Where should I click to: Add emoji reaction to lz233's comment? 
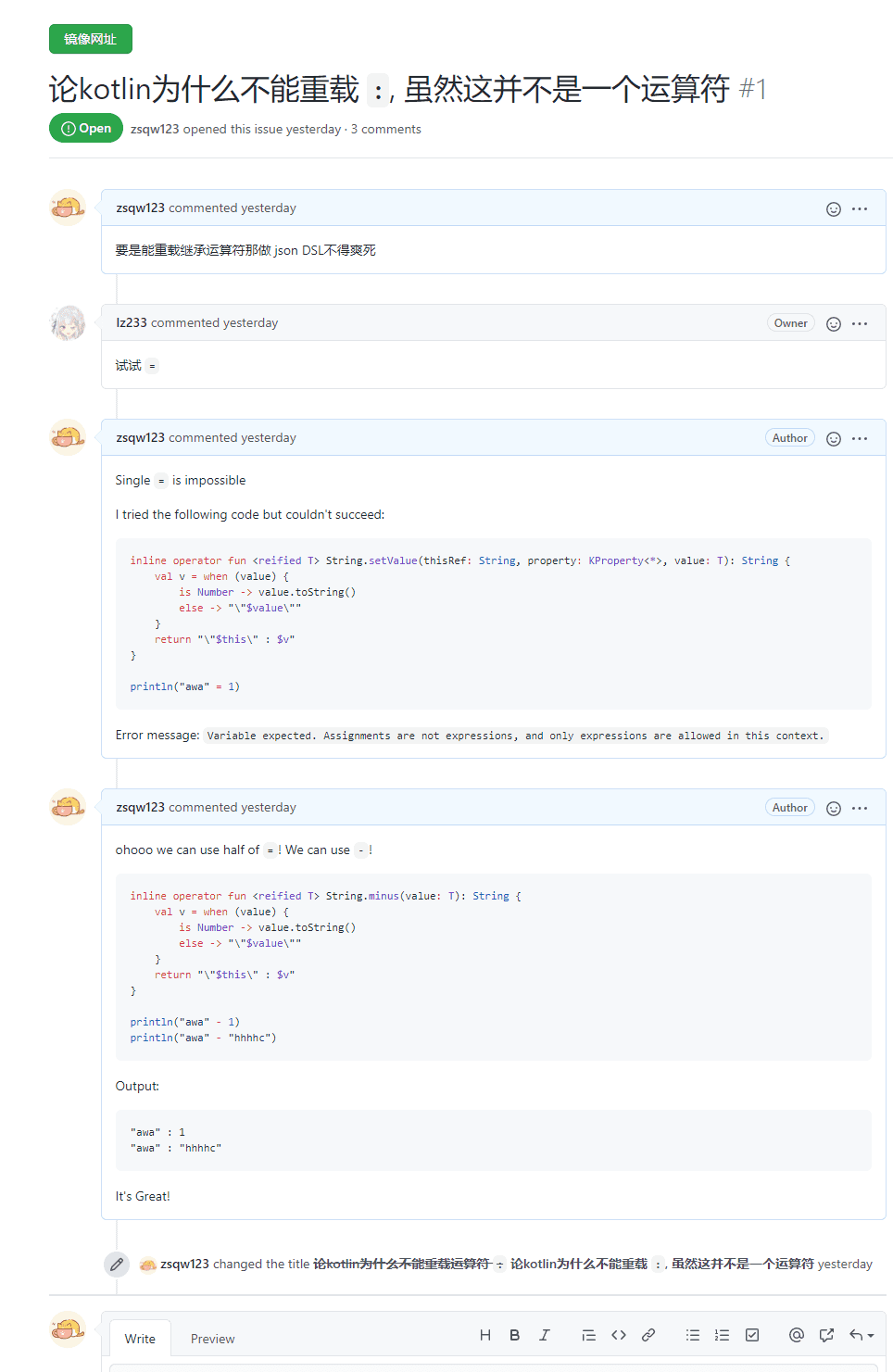point(834,324)
